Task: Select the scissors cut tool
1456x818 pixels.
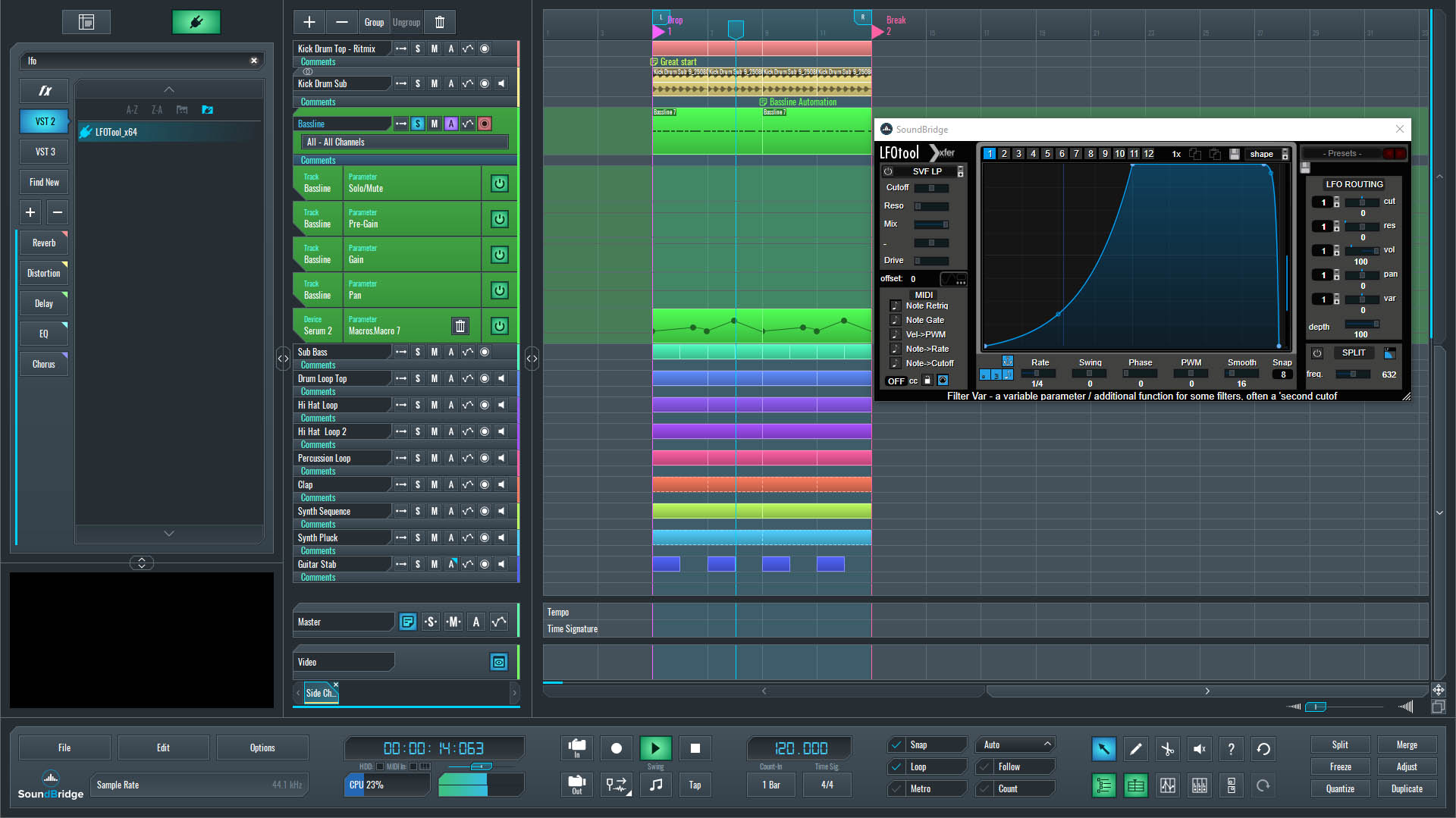Action: click(1167, 749)
